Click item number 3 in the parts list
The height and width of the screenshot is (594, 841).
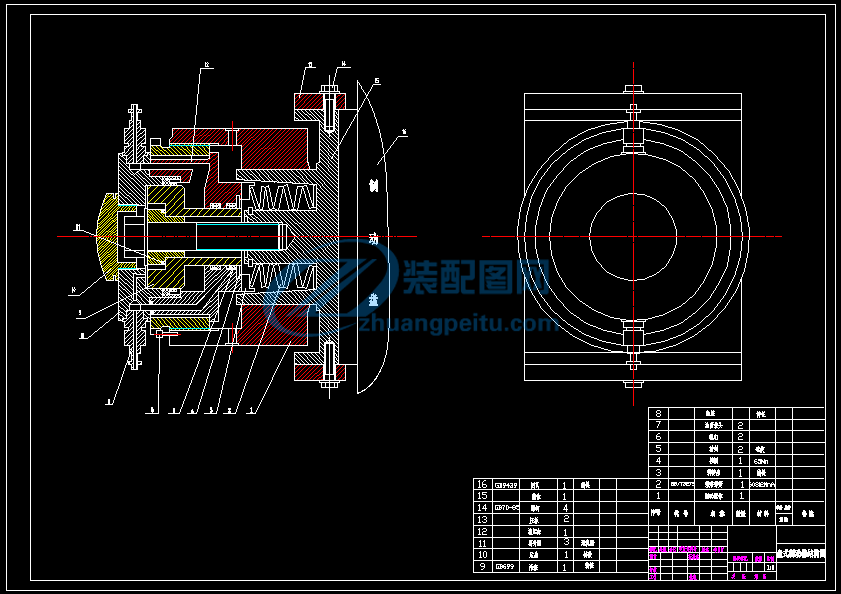658,472
